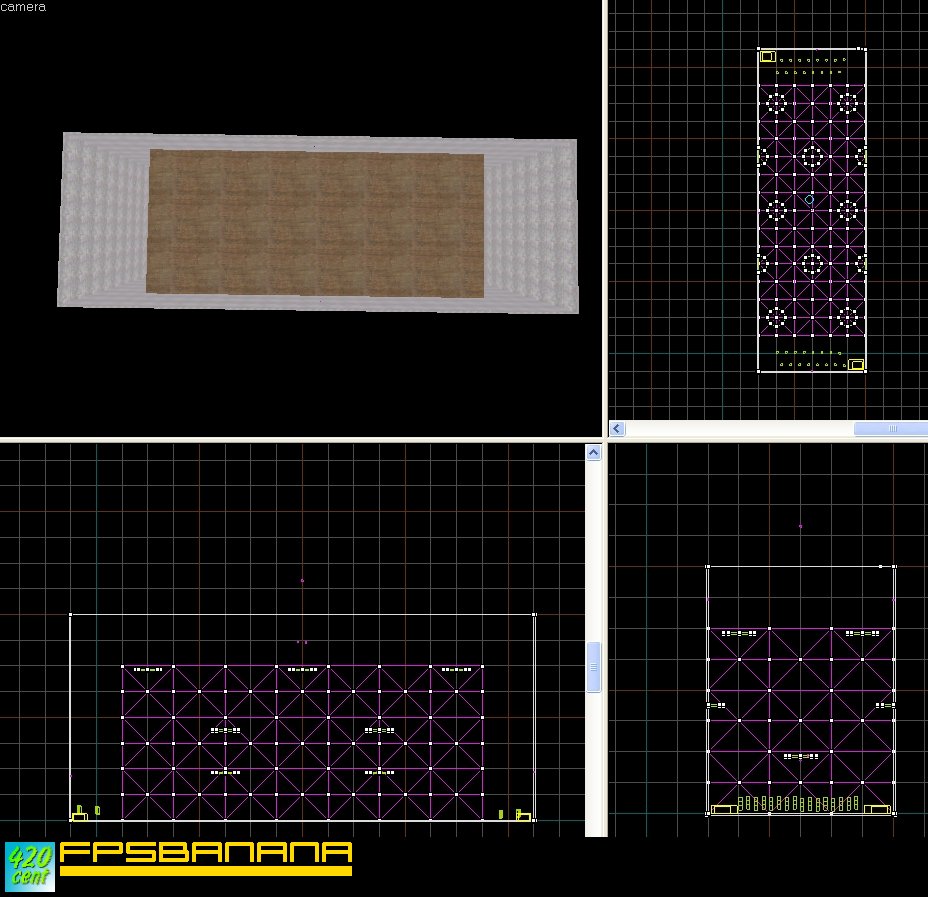Select yellow entity box at bottom-left of side view
Image resolution: width=928 pixels, height=897 pixels.
point(723,809)
